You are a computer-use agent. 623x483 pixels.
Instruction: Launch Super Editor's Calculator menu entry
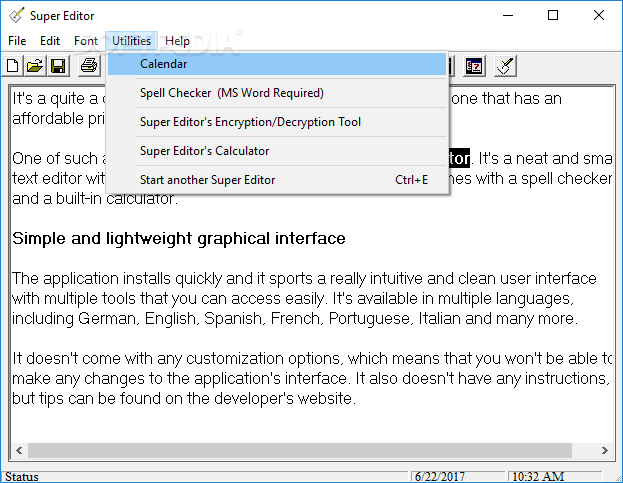(x=277, y=151)
